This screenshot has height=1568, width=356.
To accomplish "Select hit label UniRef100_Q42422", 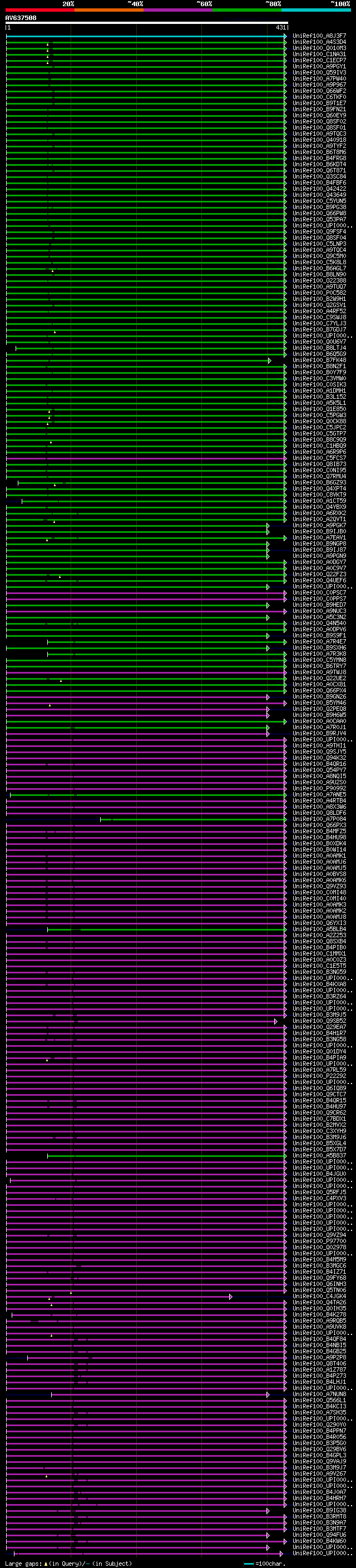I will 319,189.
